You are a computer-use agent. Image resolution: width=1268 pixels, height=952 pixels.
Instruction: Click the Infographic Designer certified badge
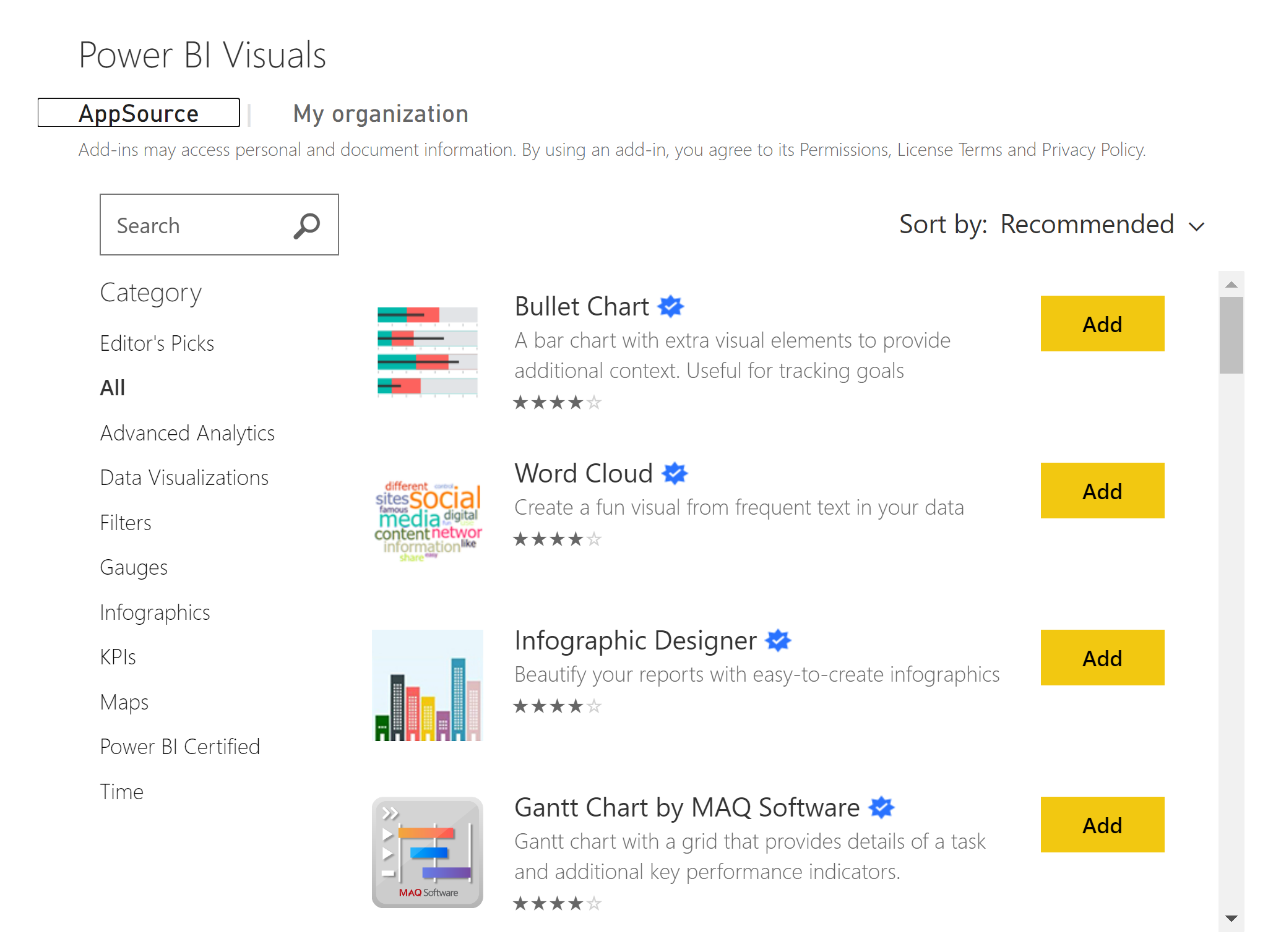tap(778, 640)
